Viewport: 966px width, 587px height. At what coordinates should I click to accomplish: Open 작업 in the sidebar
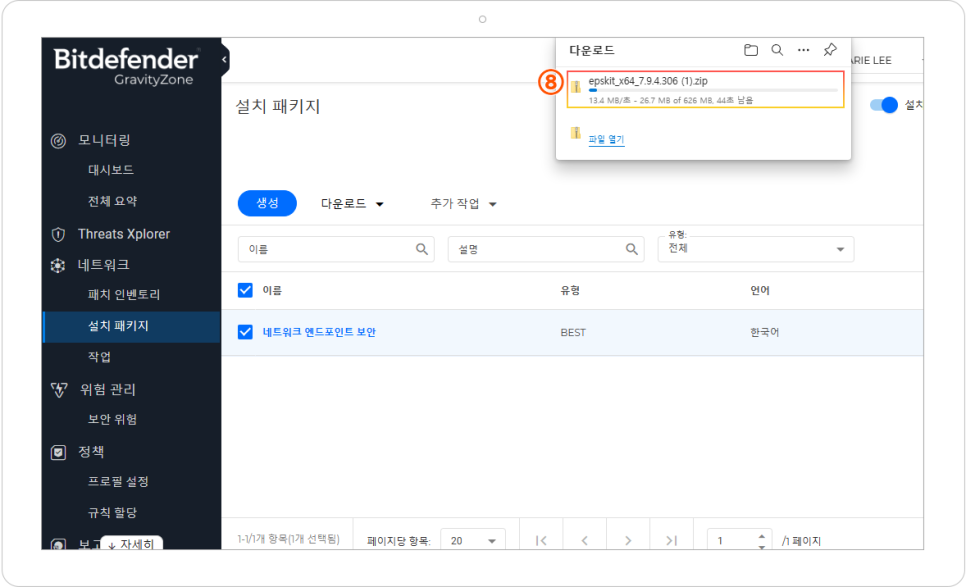pyautogui.click(x=99, y=357)
